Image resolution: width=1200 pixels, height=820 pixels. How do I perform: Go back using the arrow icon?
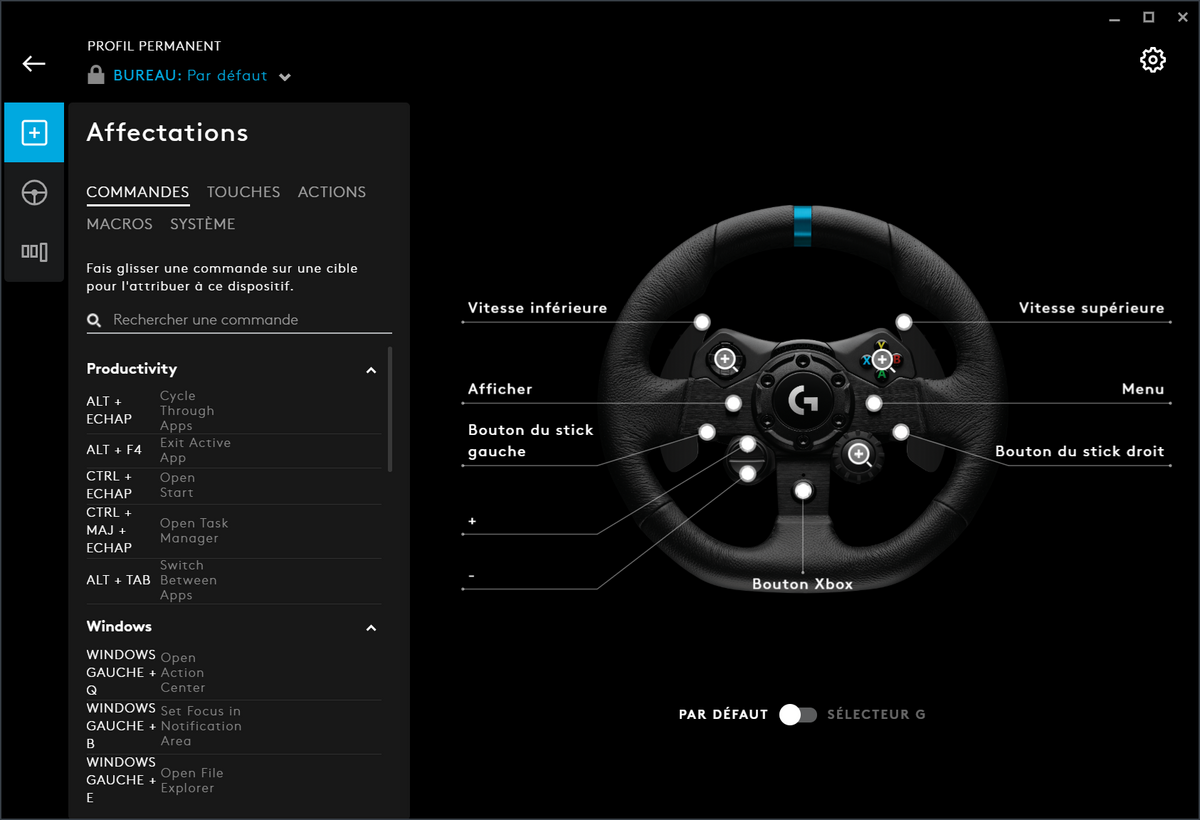click(x=34, y=64)
